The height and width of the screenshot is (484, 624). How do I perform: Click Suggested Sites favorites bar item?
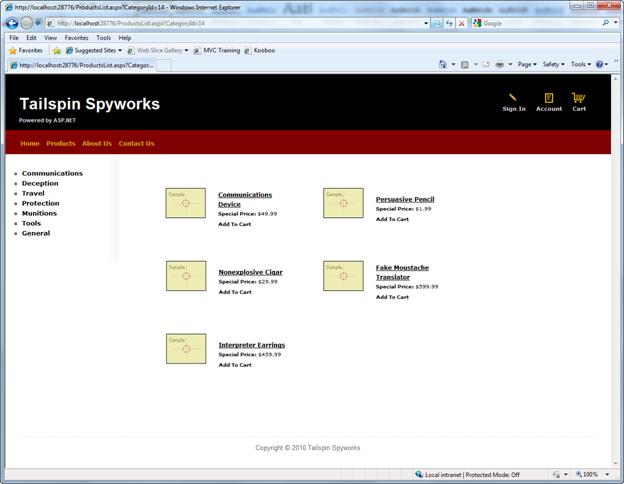coord(94,51)
